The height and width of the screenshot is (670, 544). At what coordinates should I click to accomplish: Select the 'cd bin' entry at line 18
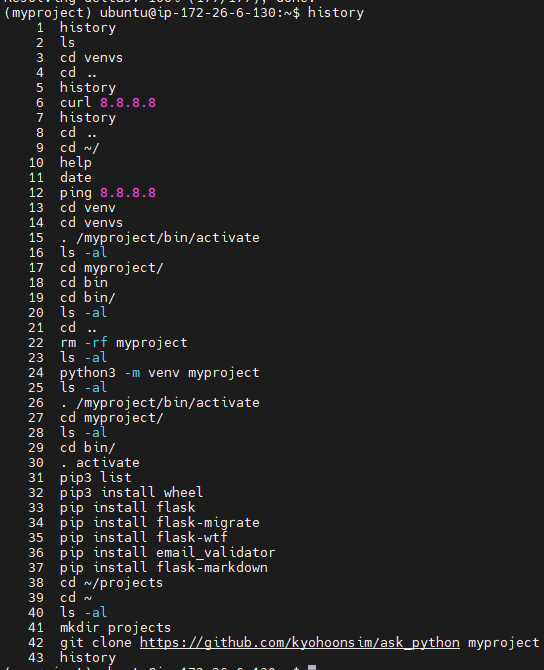84,282
